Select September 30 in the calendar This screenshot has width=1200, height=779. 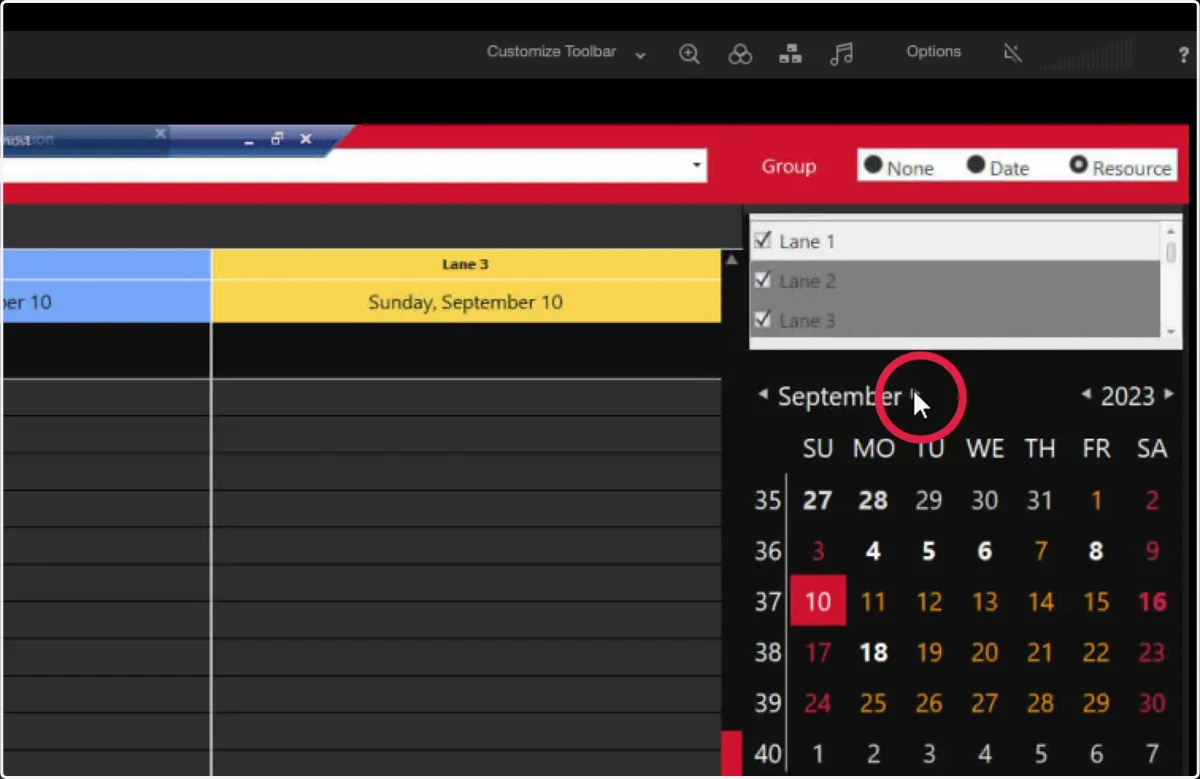click(1152, 703)
